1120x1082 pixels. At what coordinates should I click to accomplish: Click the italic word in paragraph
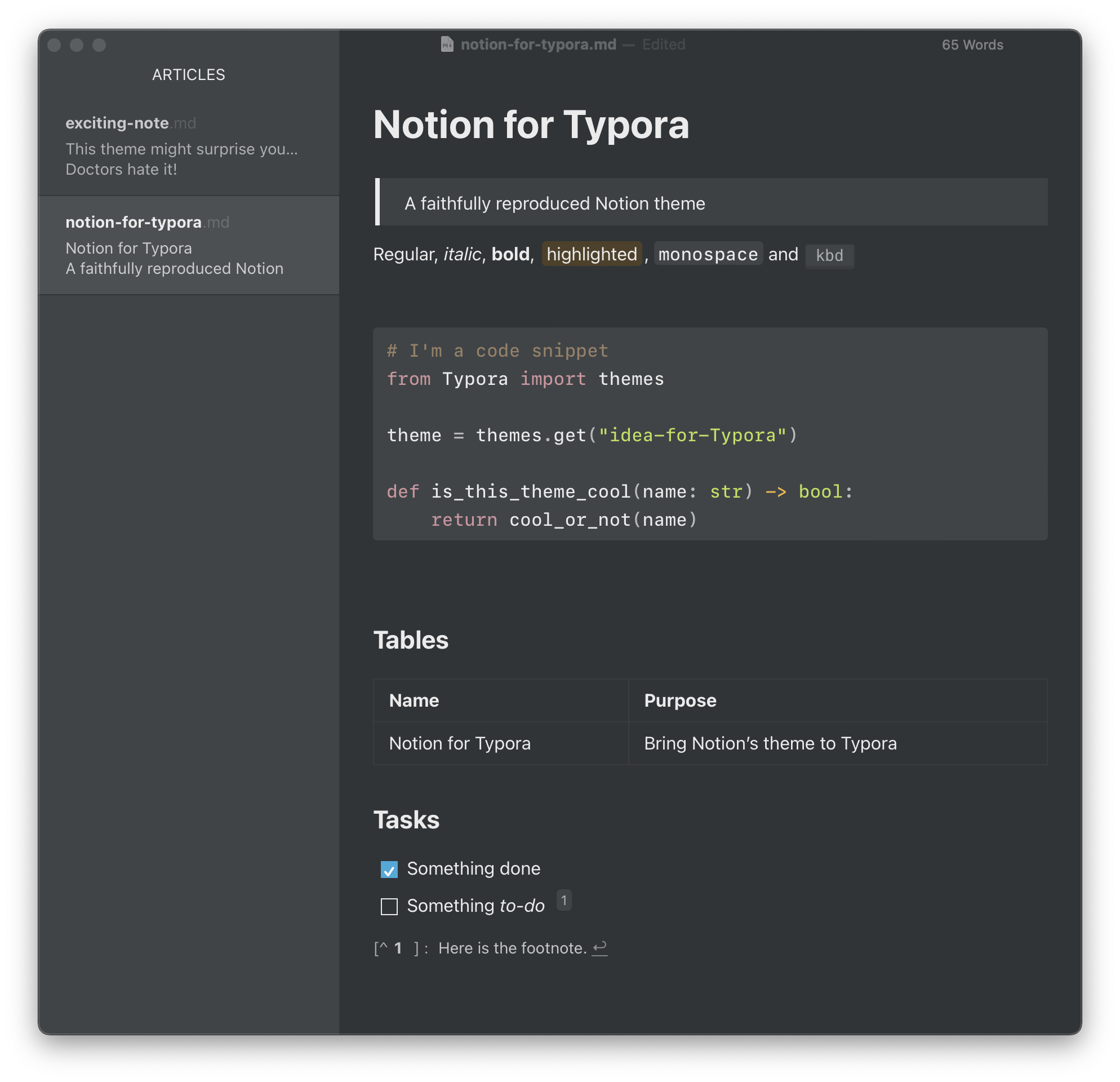point(463,254)
